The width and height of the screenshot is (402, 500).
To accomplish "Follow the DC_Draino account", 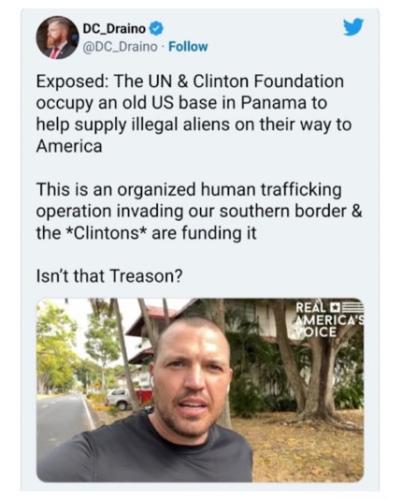I will pyautogui.click(x=188, y=47).
